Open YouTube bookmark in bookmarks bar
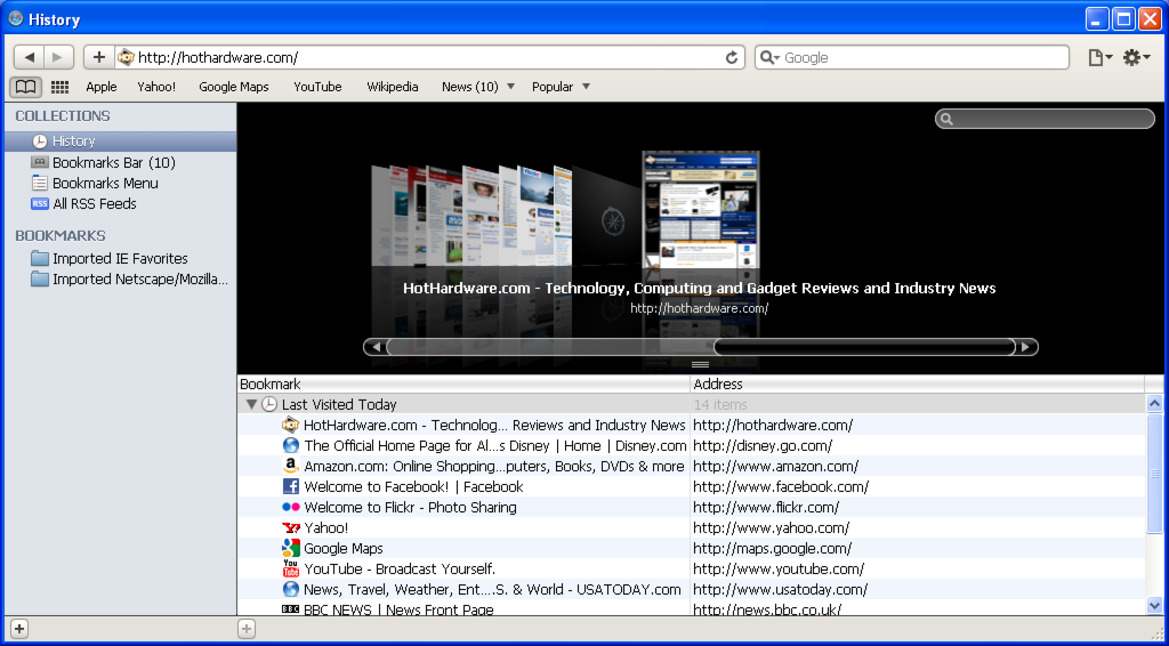Viewport: 1169px width, 646px height. coord(318,87)
